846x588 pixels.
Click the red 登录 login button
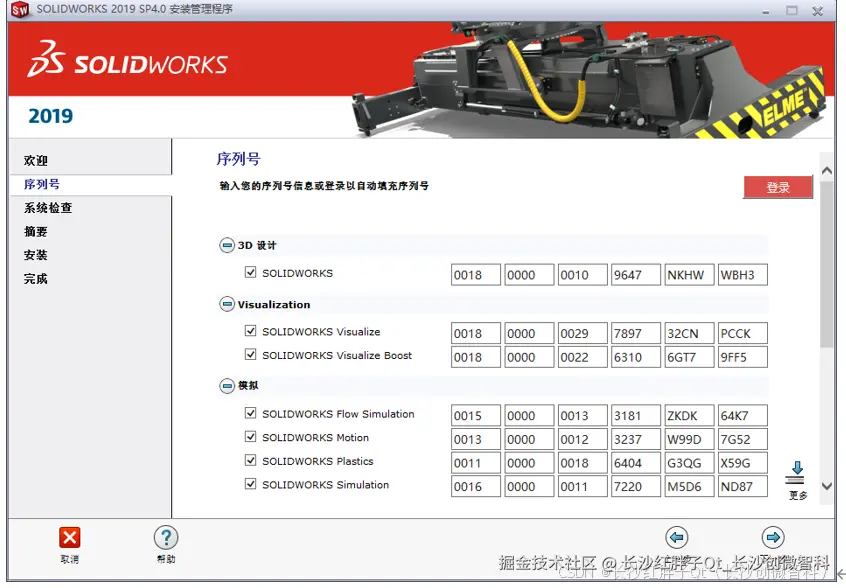(778, 187)
